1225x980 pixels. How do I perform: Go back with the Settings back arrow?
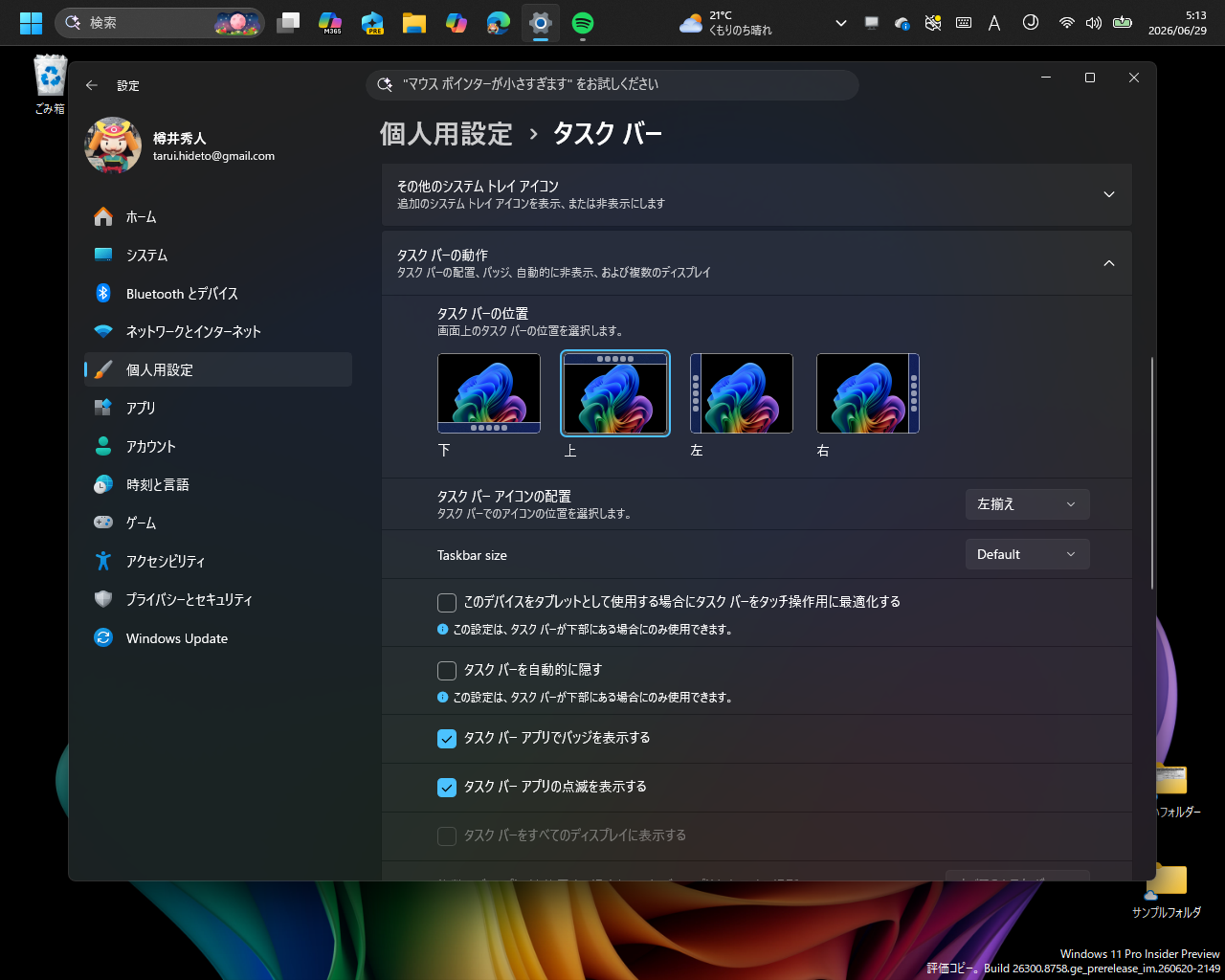click(x=92, y=85)
